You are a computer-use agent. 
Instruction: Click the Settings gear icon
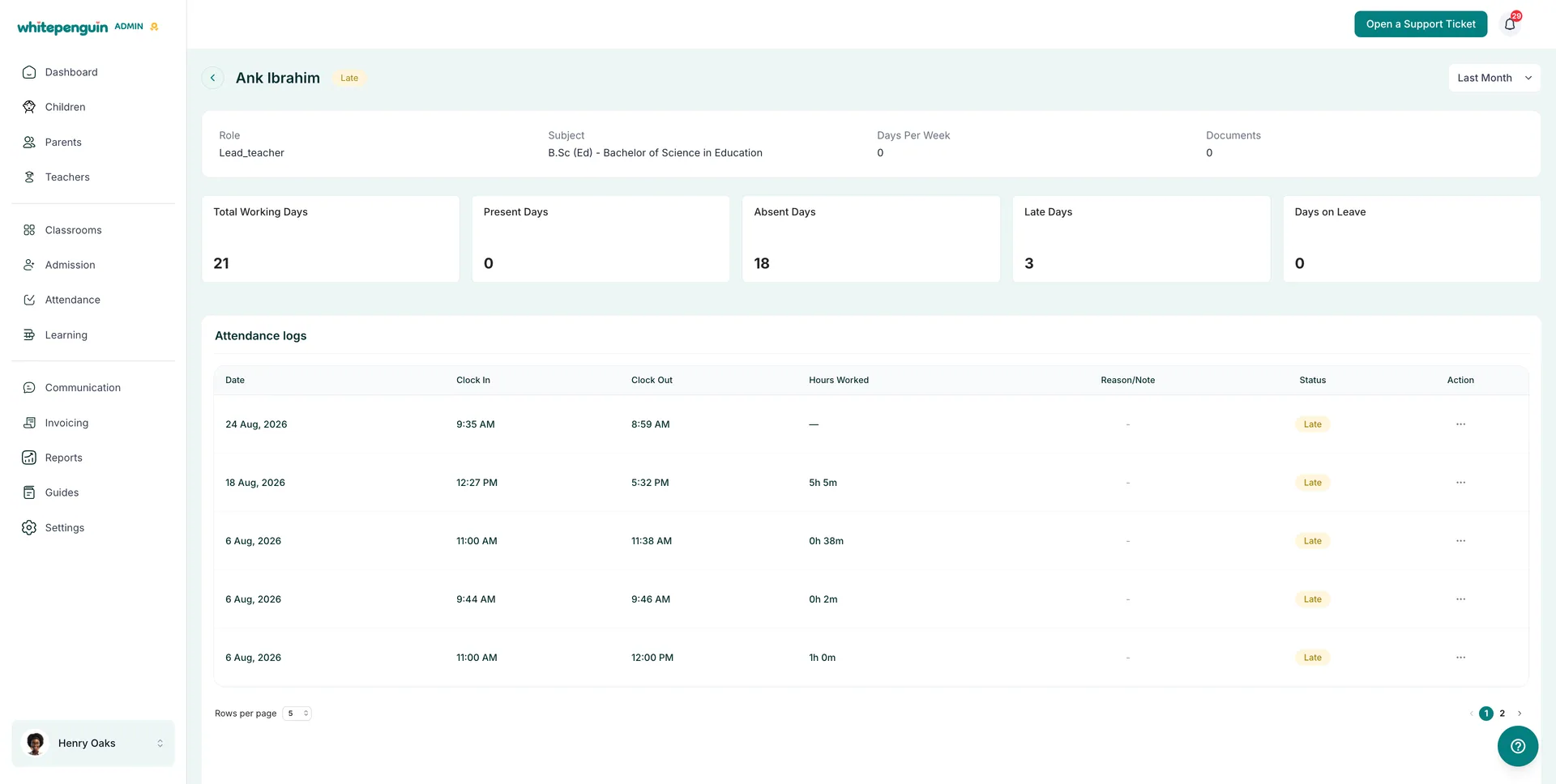pyautogui.click(x=29, y=527)
